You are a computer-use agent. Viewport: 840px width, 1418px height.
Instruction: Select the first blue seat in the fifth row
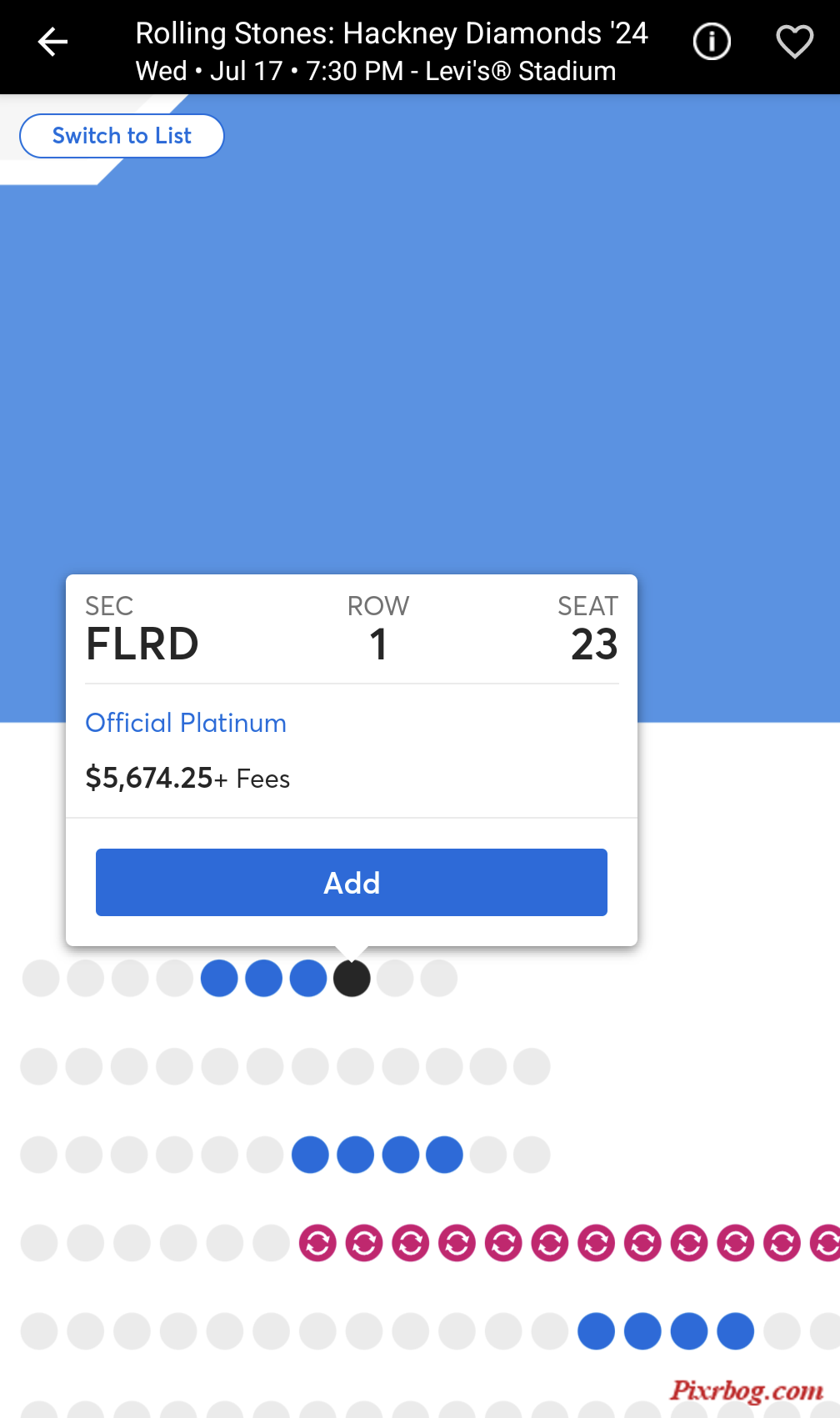(x=597, y=1331)
